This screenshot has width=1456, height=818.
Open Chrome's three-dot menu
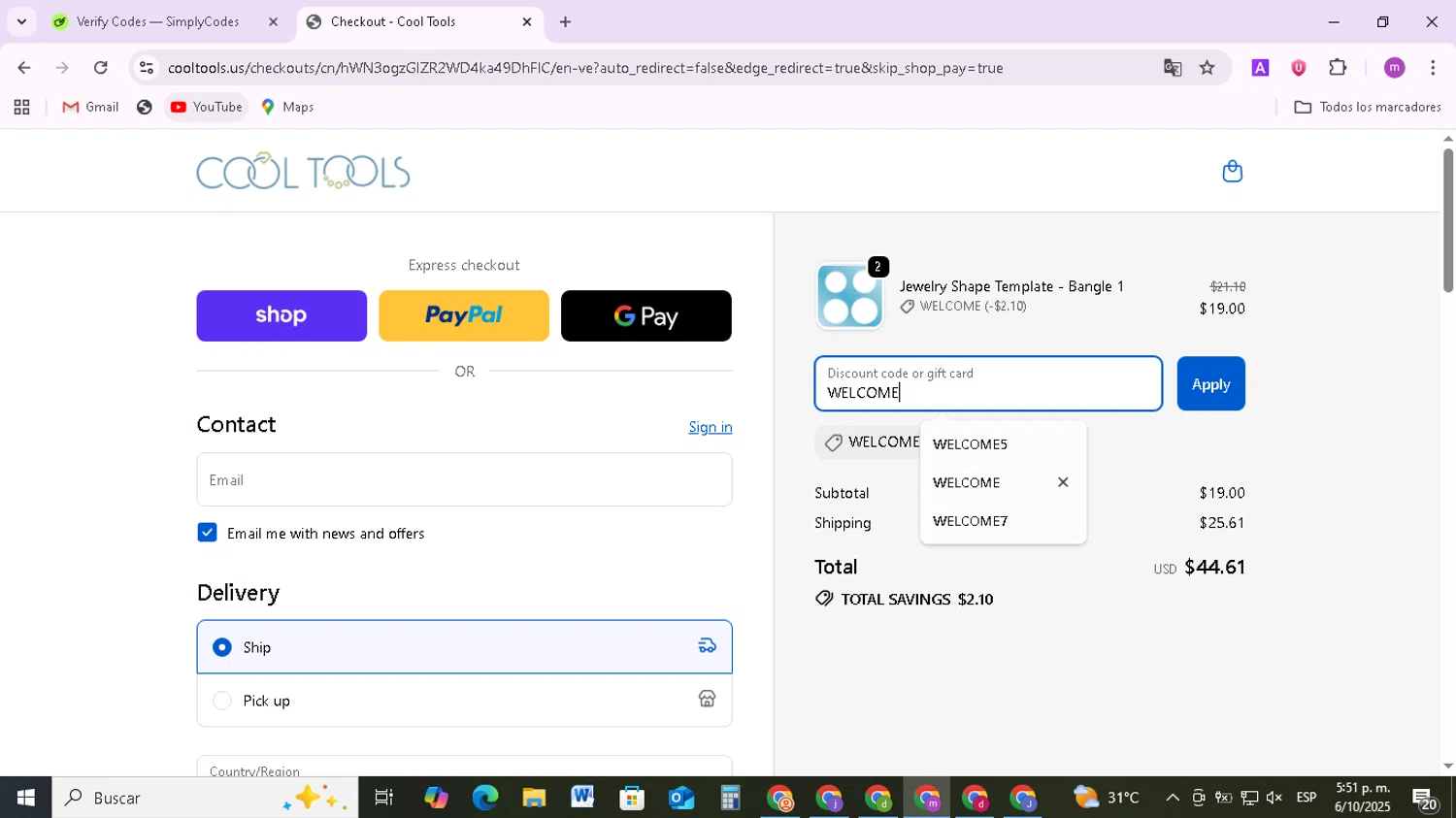tap(1433, 68)
